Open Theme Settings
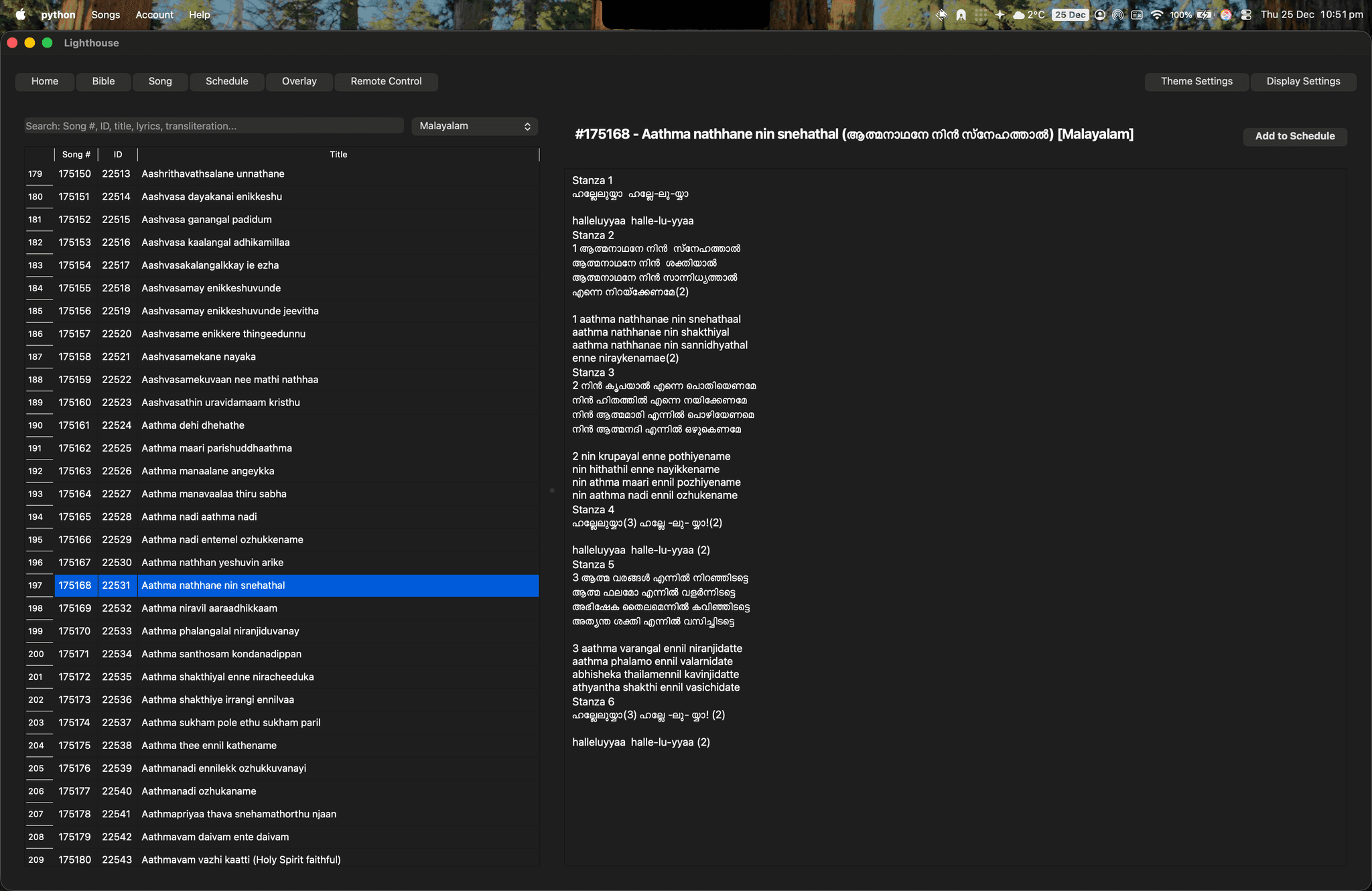 [x=1196, y=81]
